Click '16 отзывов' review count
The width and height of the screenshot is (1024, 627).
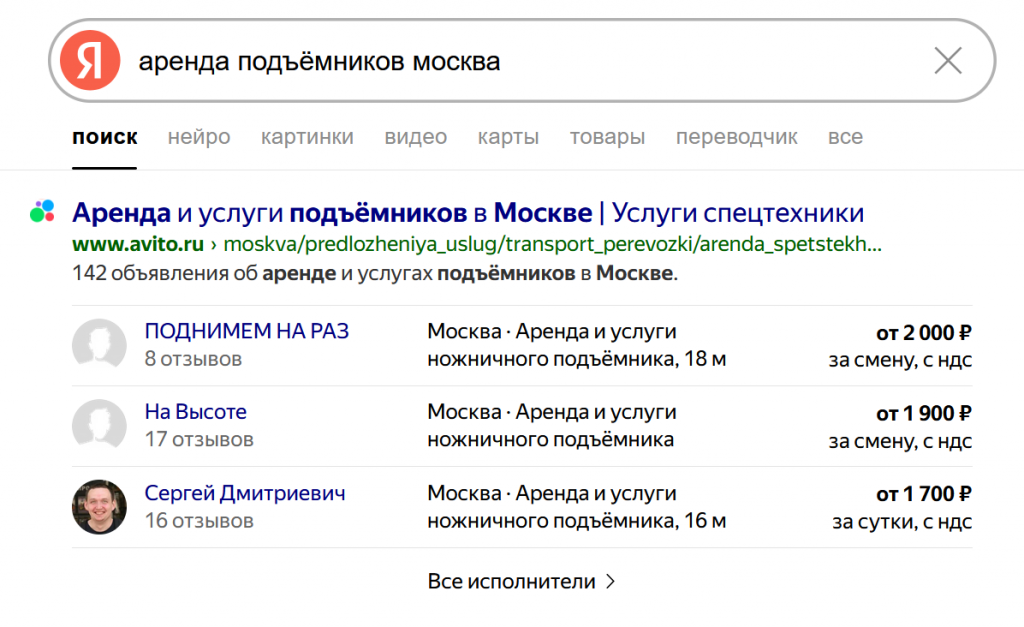[x=199, y=521]
